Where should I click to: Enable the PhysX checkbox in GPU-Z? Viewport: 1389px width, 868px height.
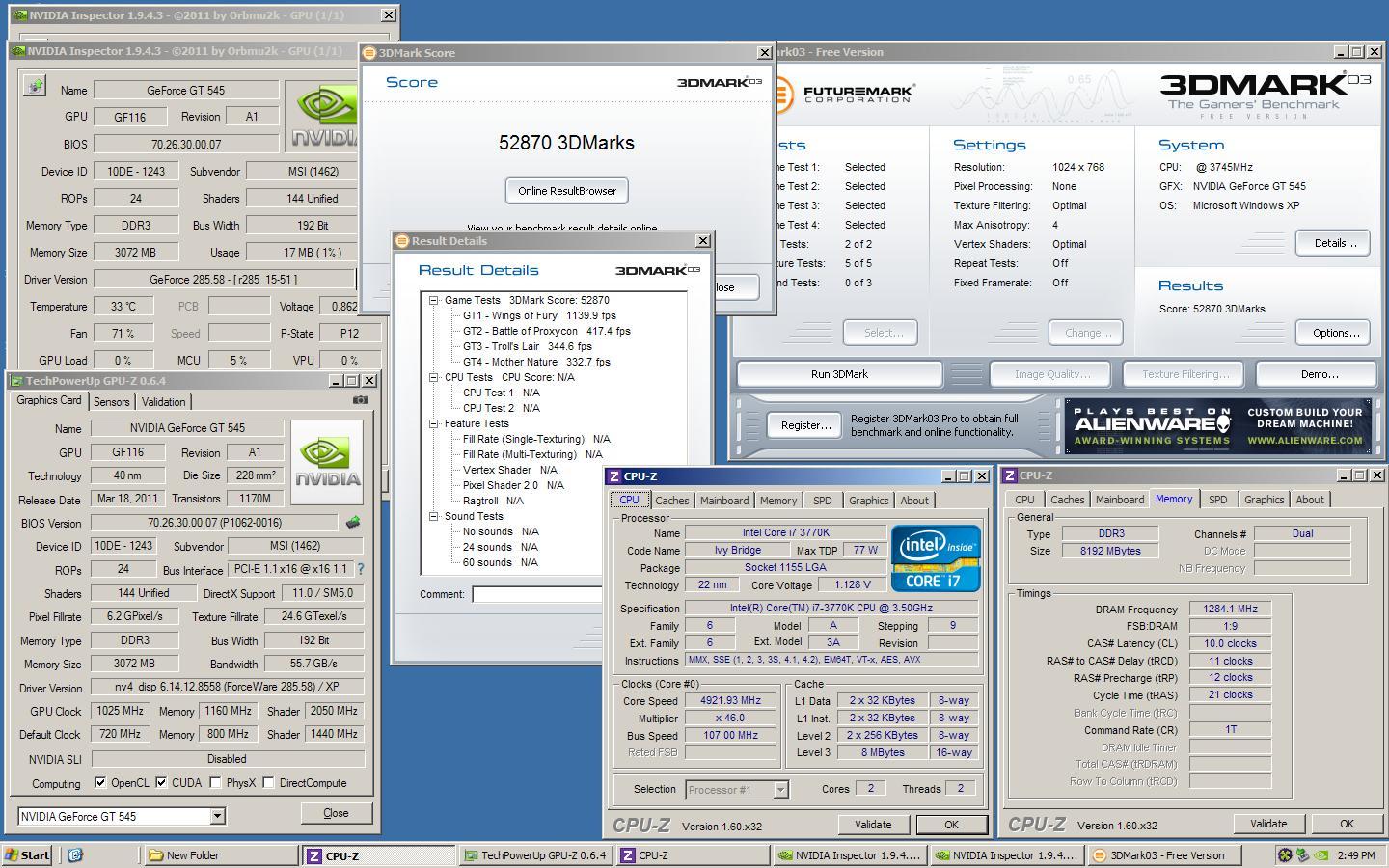215,782
